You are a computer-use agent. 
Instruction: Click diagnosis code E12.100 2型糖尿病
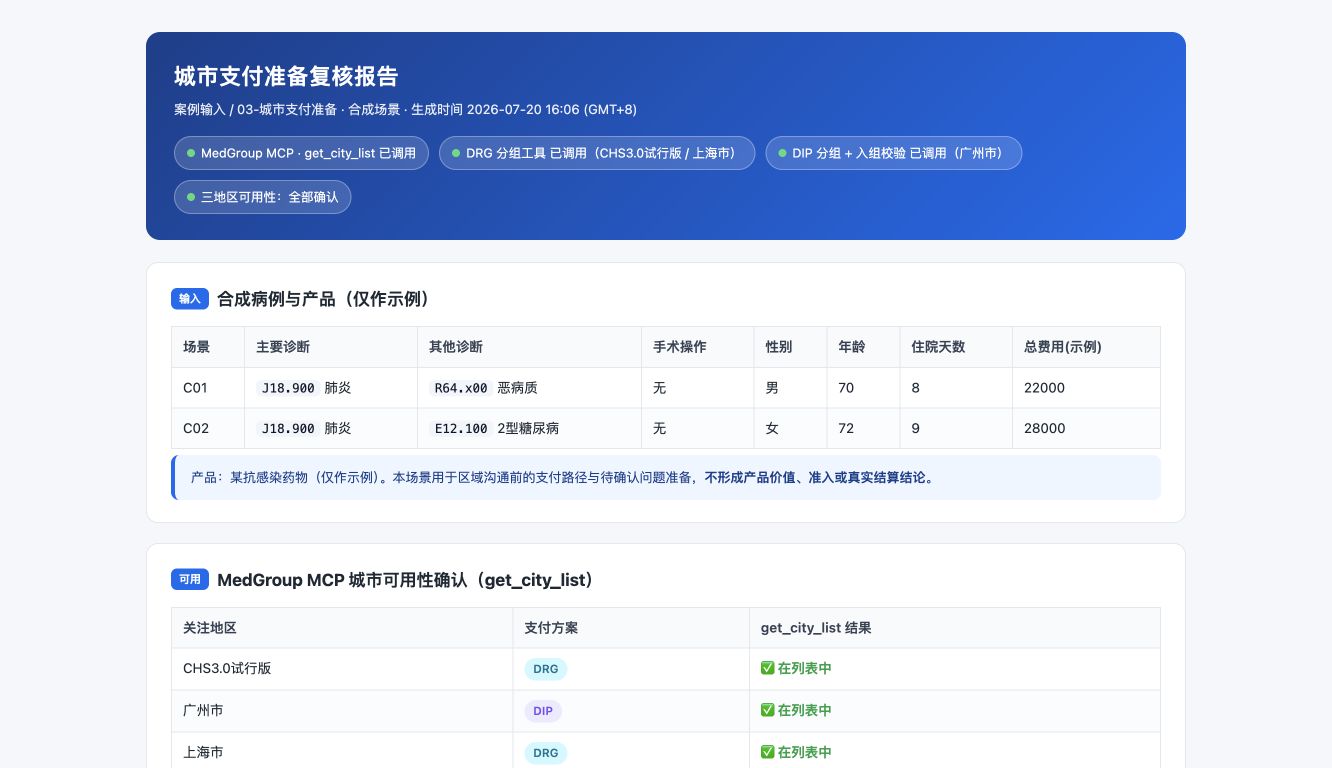pos(494,428)
